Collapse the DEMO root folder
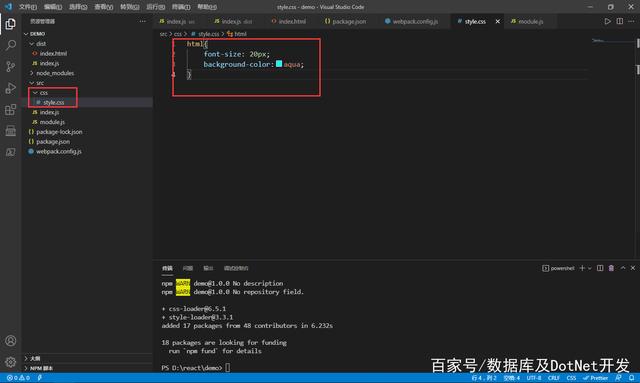Viewport: 640px width, 383px height. (x=38, y=33)
